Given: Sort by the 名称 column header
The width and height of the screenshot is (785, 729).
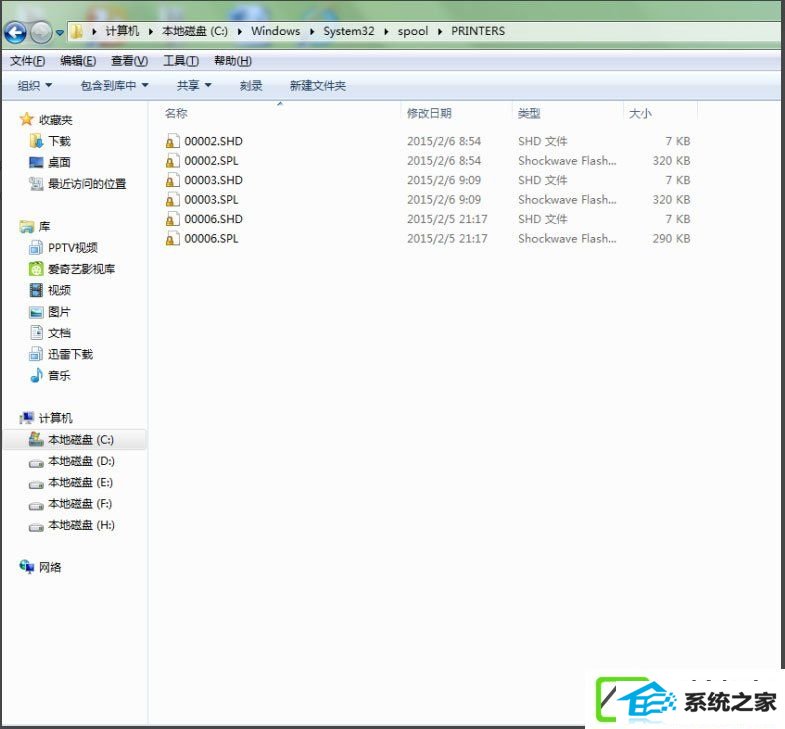Looking at the screenshot, I should [176, 114].
